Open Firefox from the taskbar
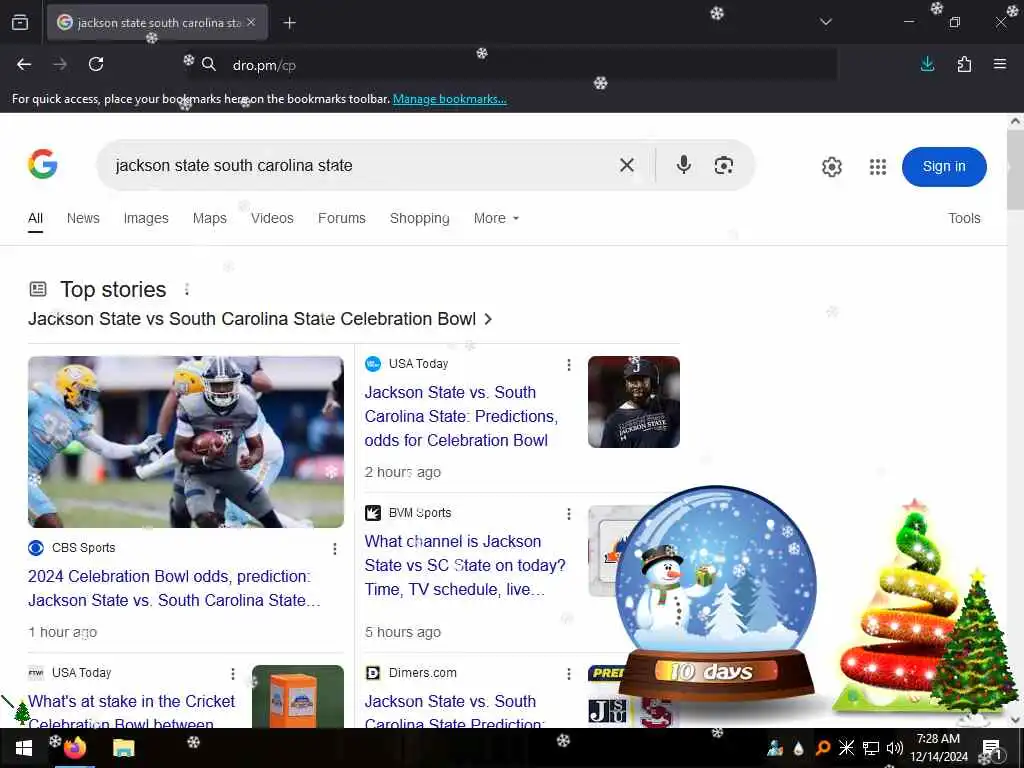This screenshot has height=768, width=1024. (x=74, y=748)
